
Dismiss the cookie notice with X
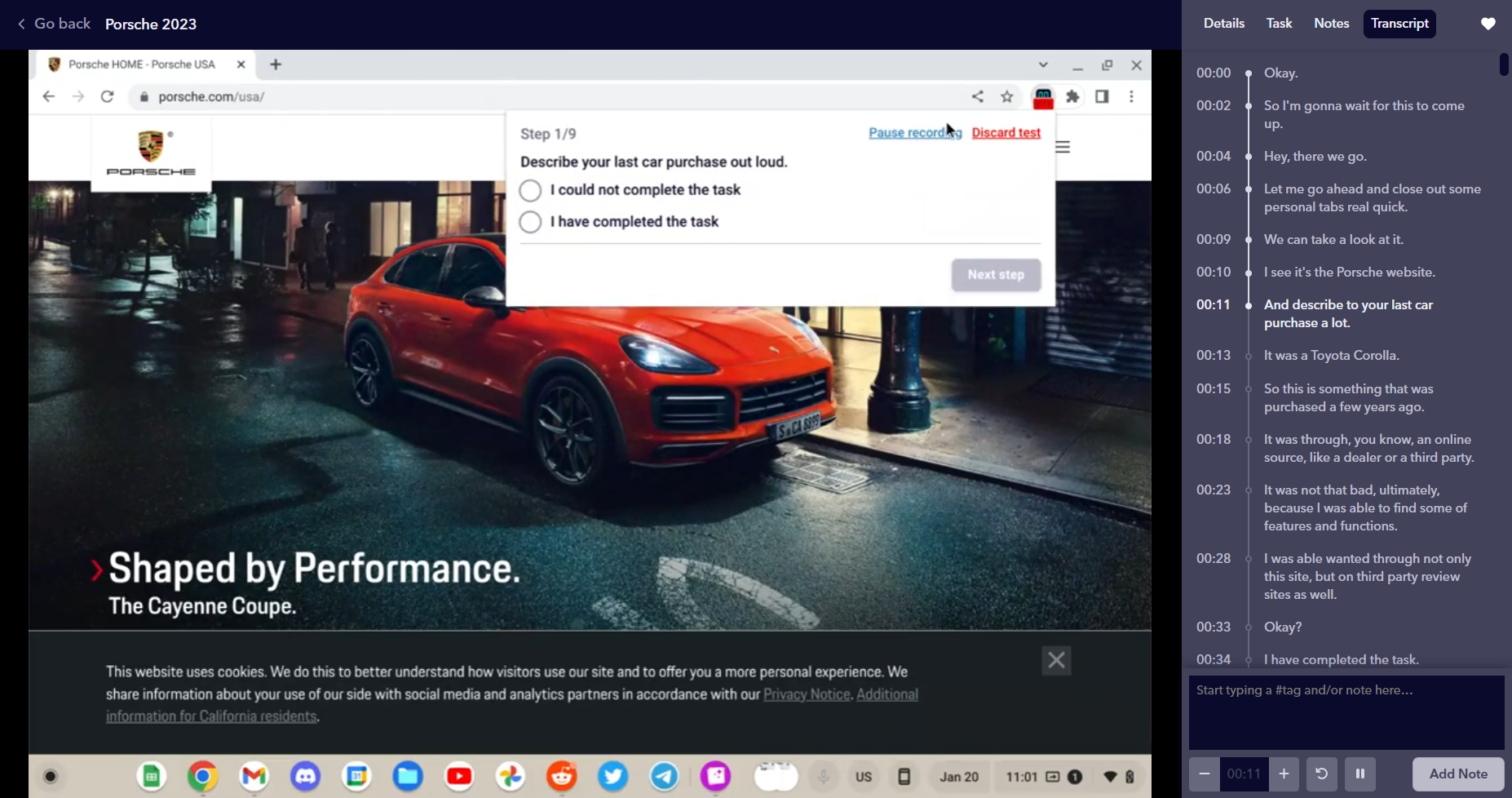[x=1056, y=660]
